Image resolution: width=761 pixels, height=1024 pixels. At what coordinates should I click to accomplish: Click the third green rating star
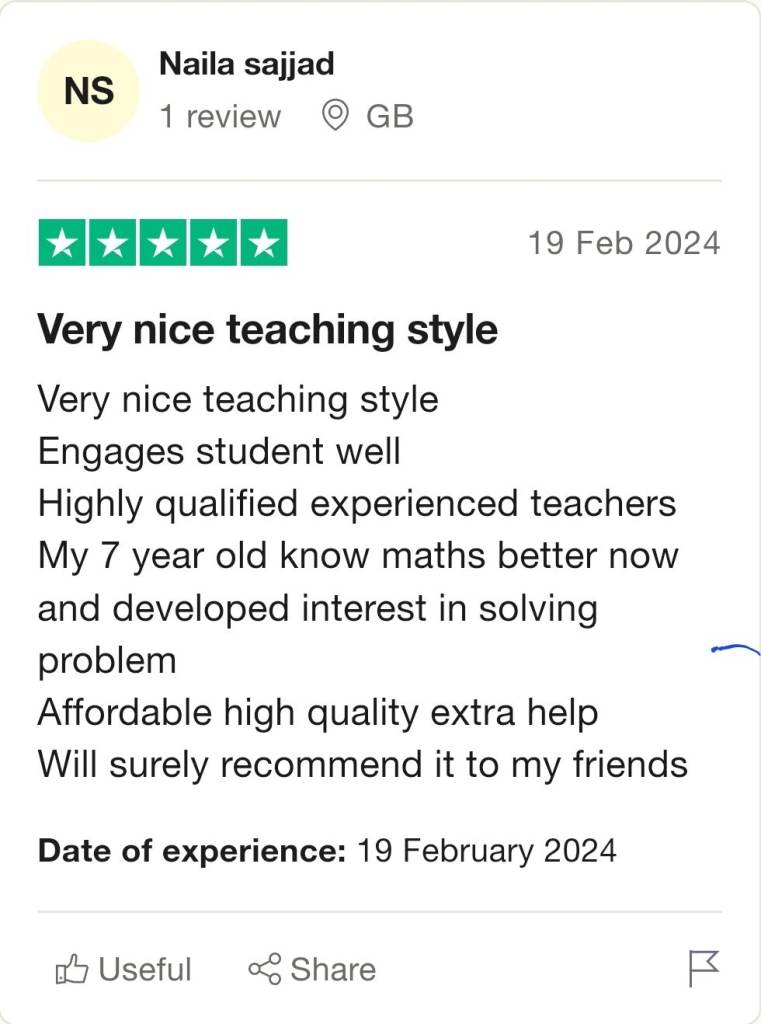point(163,243)
